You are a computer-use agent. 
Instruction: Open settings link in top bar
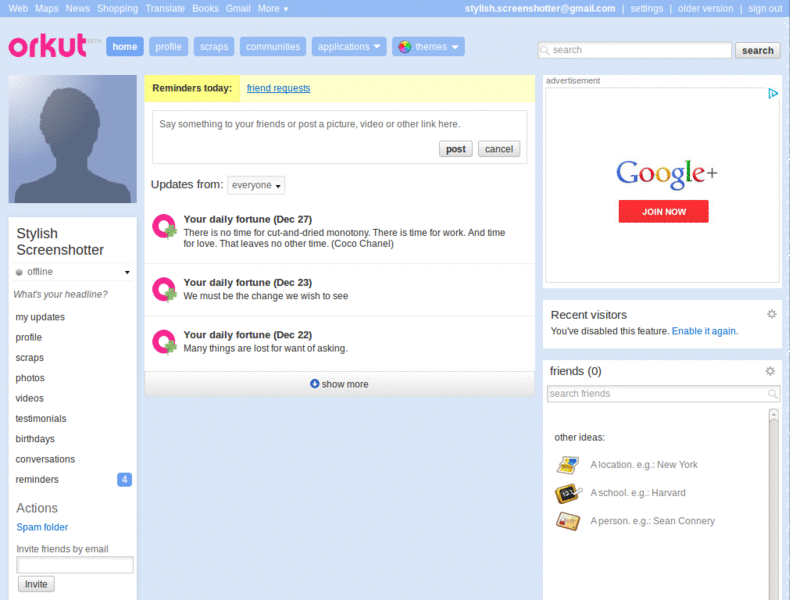[x=646, y=9]
